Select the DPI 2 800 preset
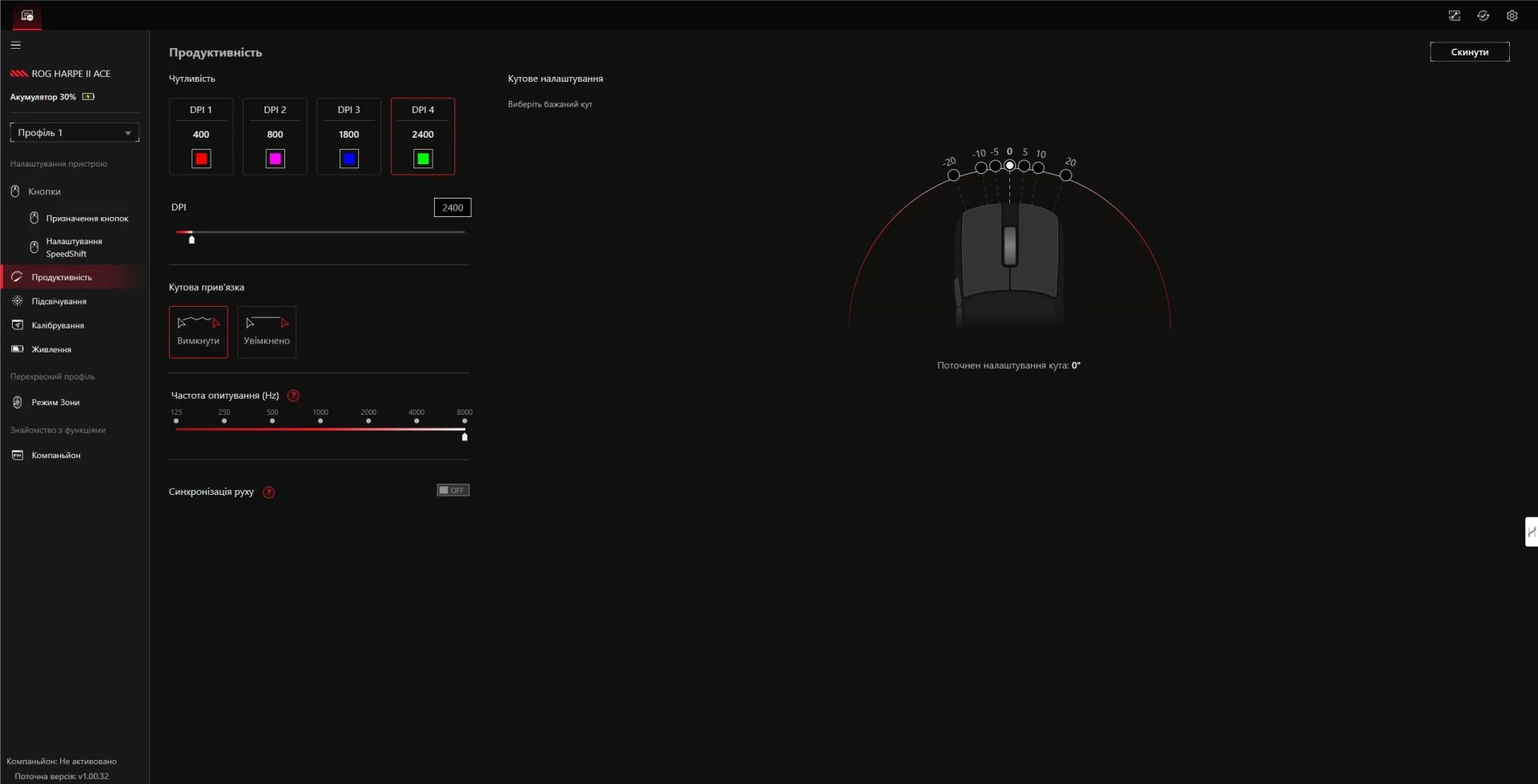Screen dimensions: 1538x784 click(275, 135)
